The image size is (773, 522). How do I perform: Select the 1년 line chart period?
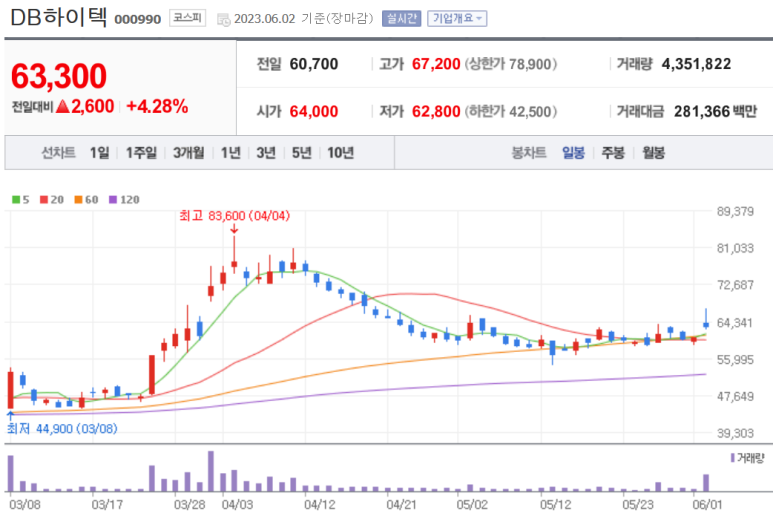(230, 153)
